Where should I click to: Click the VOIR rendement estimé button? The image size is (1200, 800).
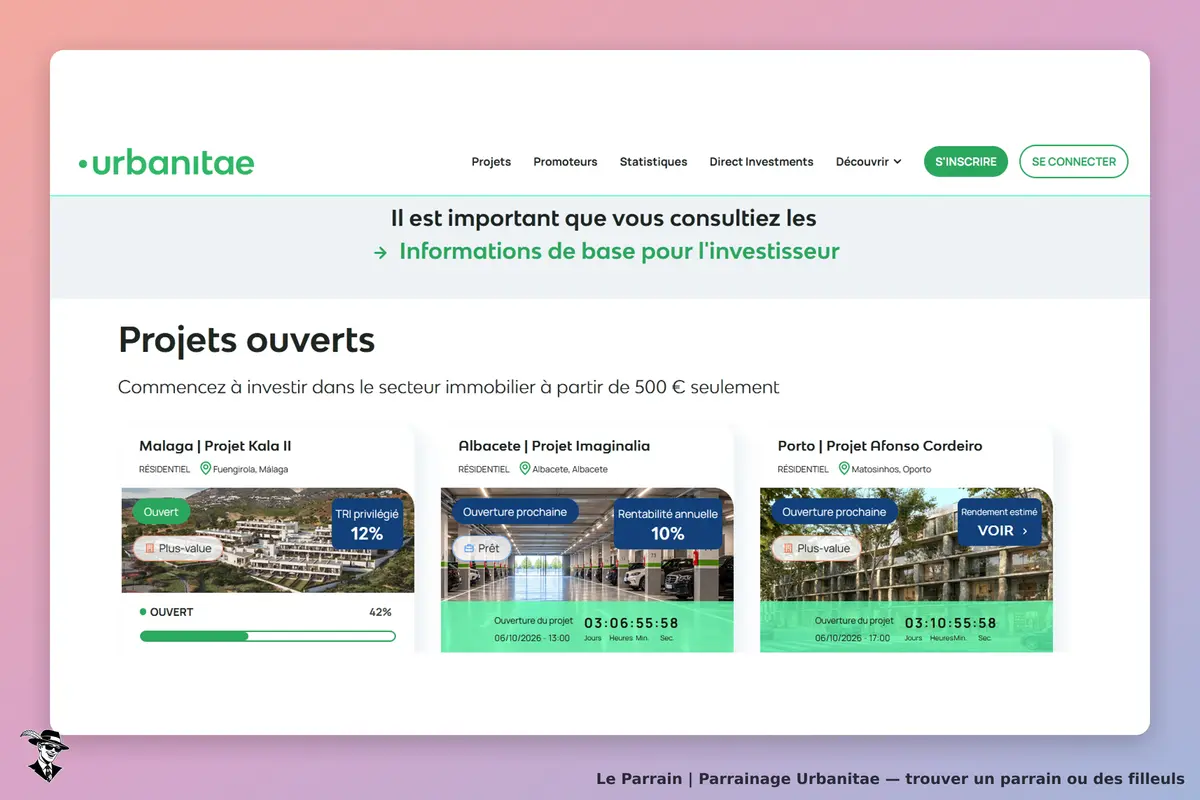999,522
